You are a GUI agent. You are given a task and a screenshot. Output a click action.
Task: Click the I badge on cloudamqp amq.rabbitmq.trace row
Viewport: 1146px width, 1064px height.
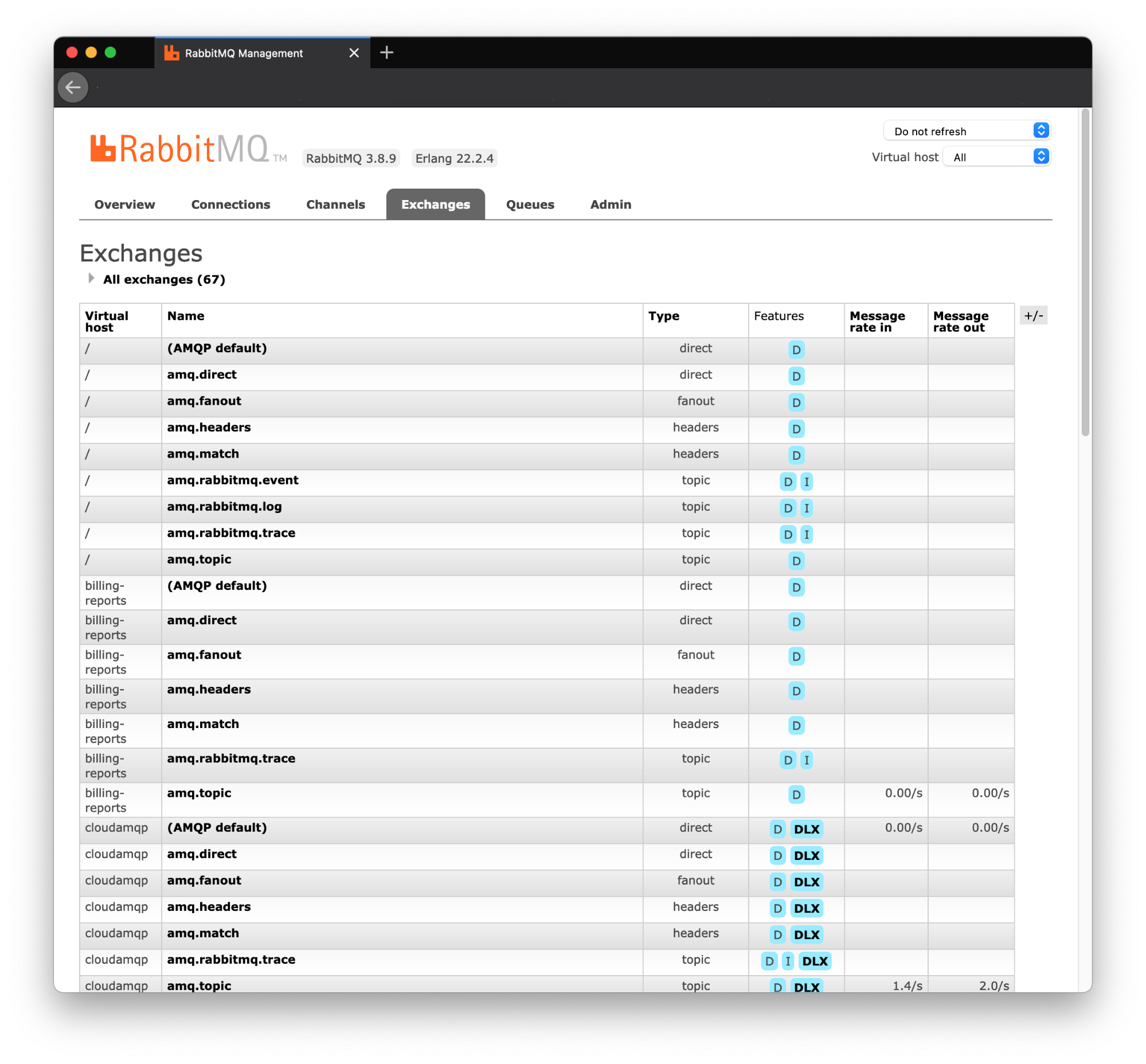coord(788,961)
